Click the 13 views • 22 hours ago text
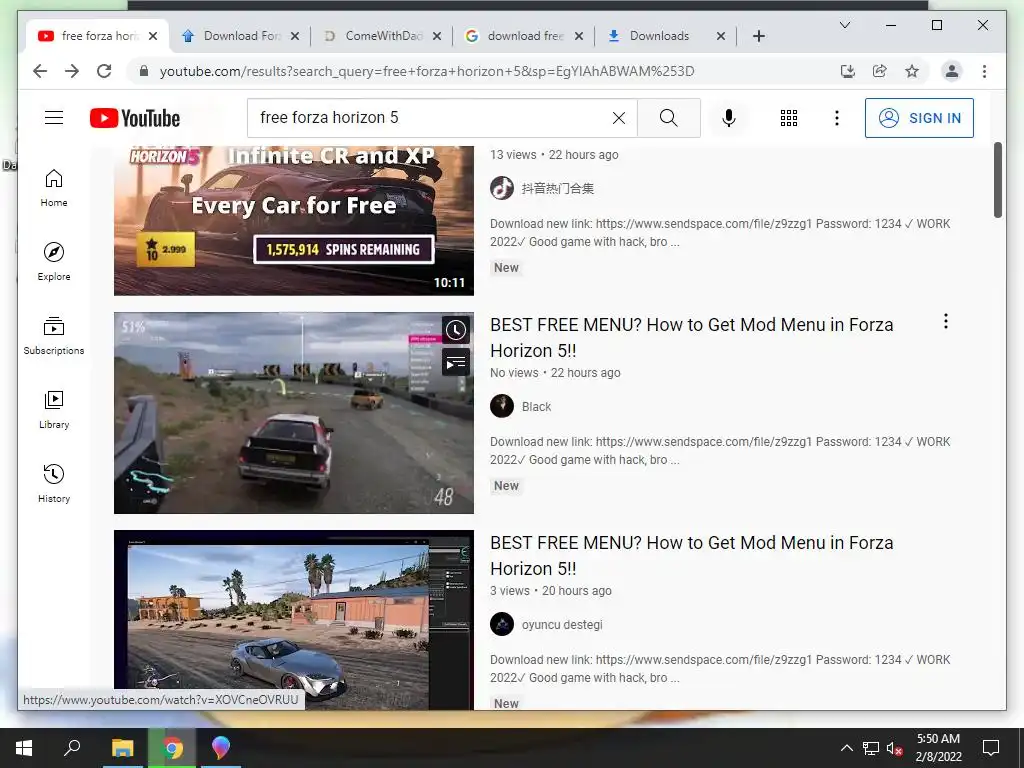This screenshot has height=768, width=1024. point(554,155)
